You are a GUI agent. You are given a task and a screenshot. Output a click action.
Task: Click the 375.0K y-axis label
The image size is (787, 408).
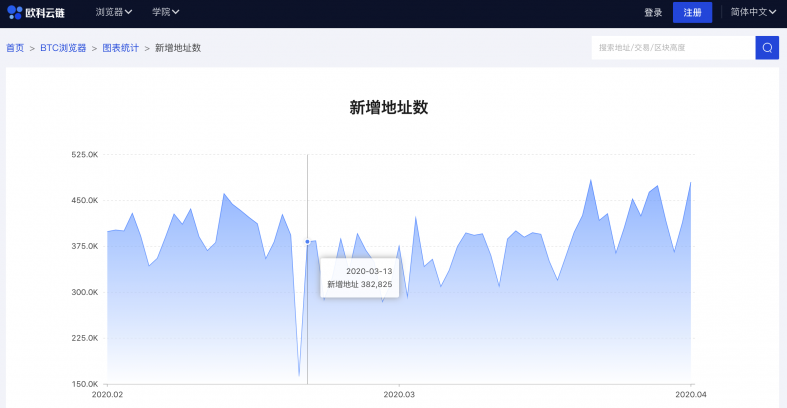click(85, 246)
